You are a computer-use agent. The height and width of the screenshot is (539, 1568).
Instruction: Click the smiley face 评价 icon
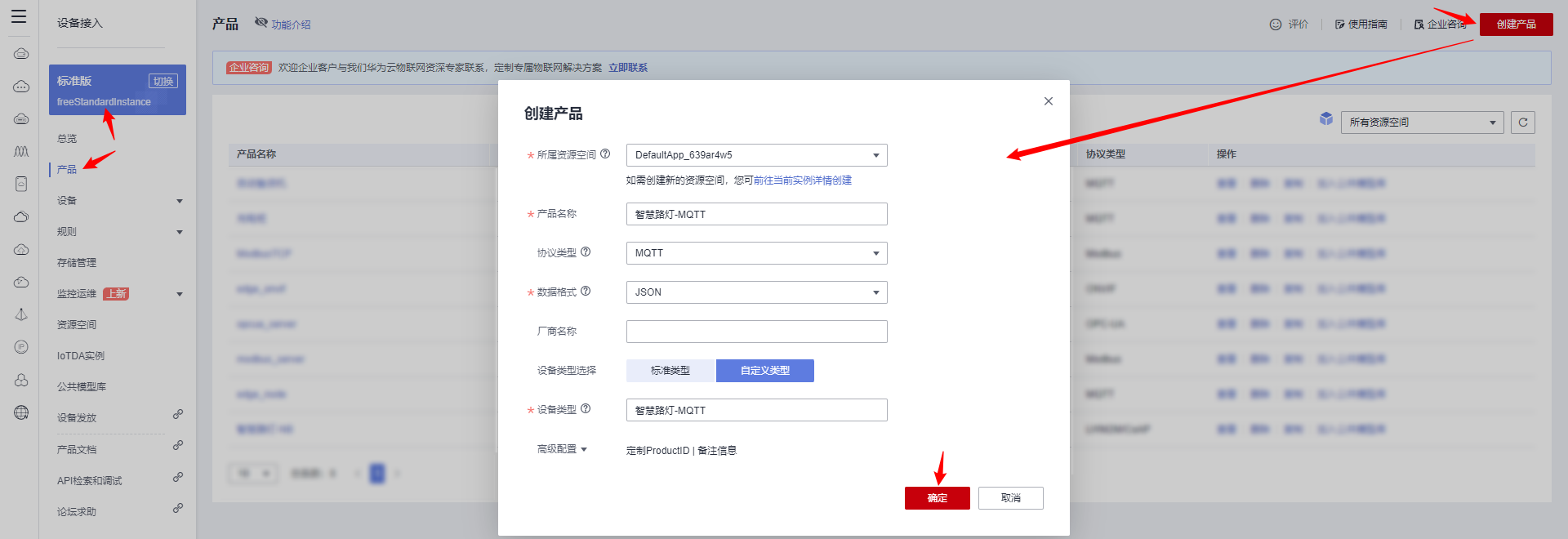tap(1276, 24)
